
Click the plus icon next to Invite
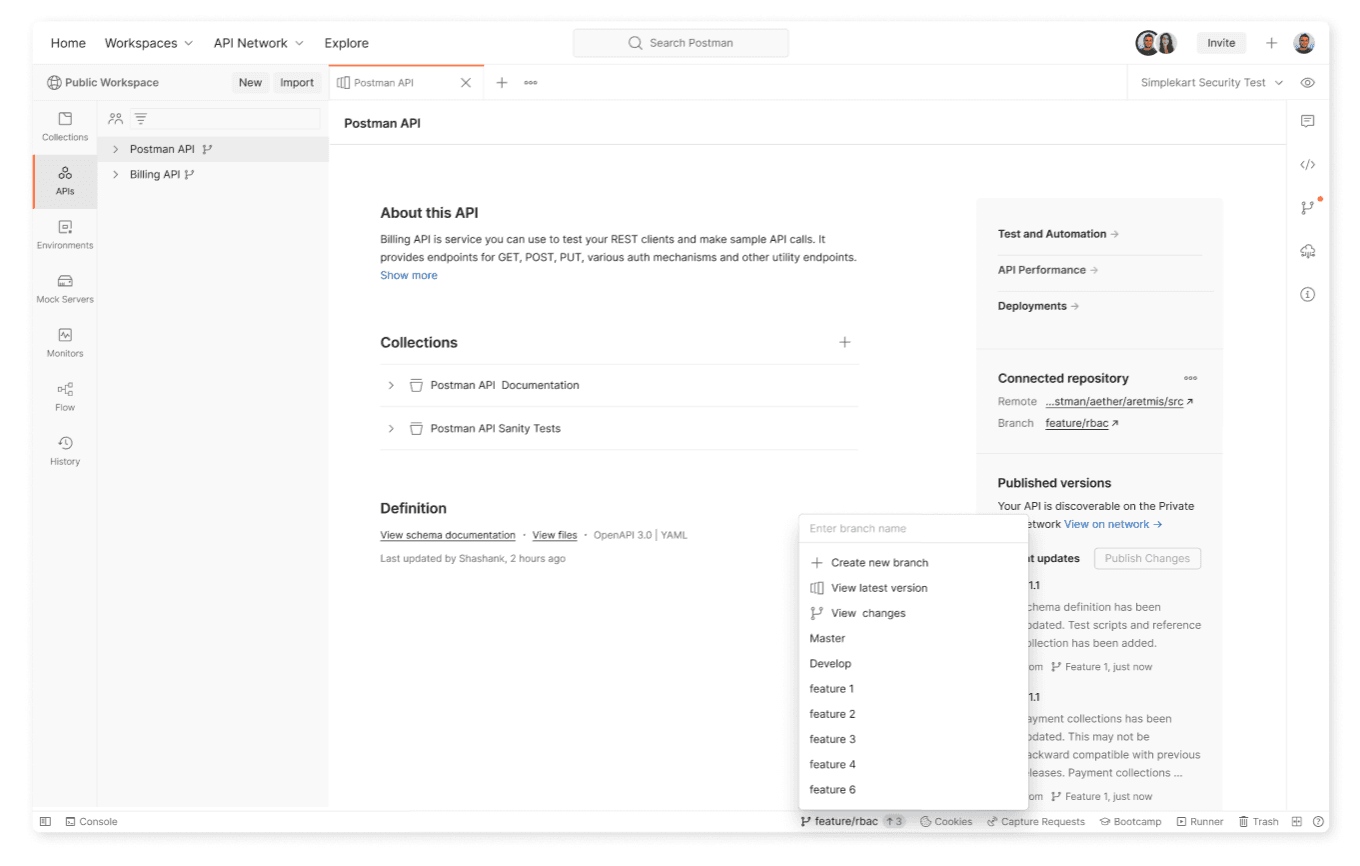click(1271, 43)
